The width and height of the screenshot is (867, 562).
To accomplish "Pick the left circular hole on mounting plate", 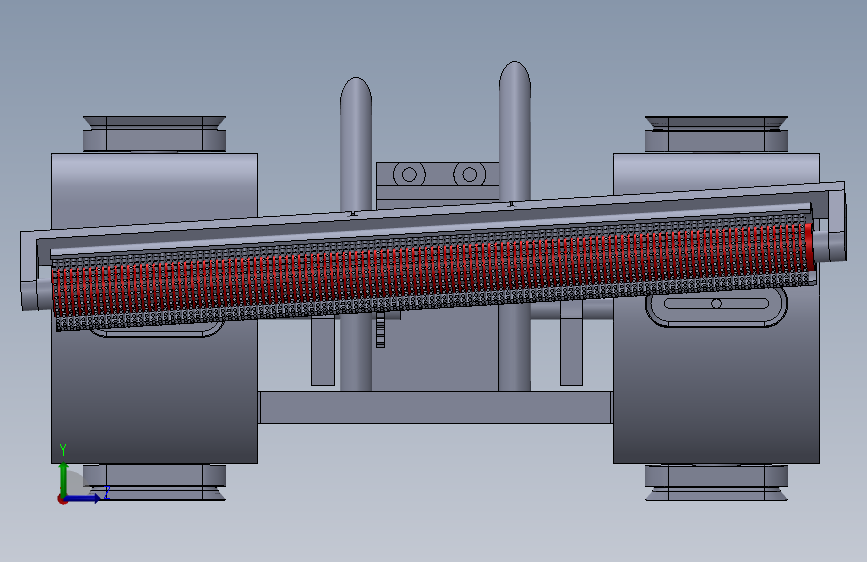I will [409, 175].
